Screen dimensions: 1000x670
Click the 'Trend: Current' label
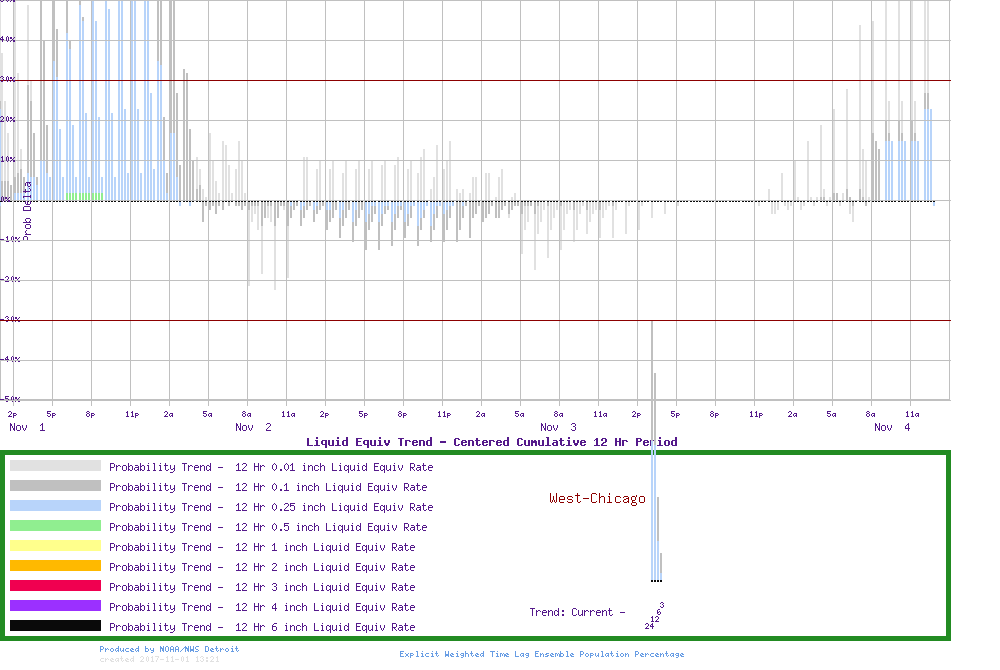(577, 612)
